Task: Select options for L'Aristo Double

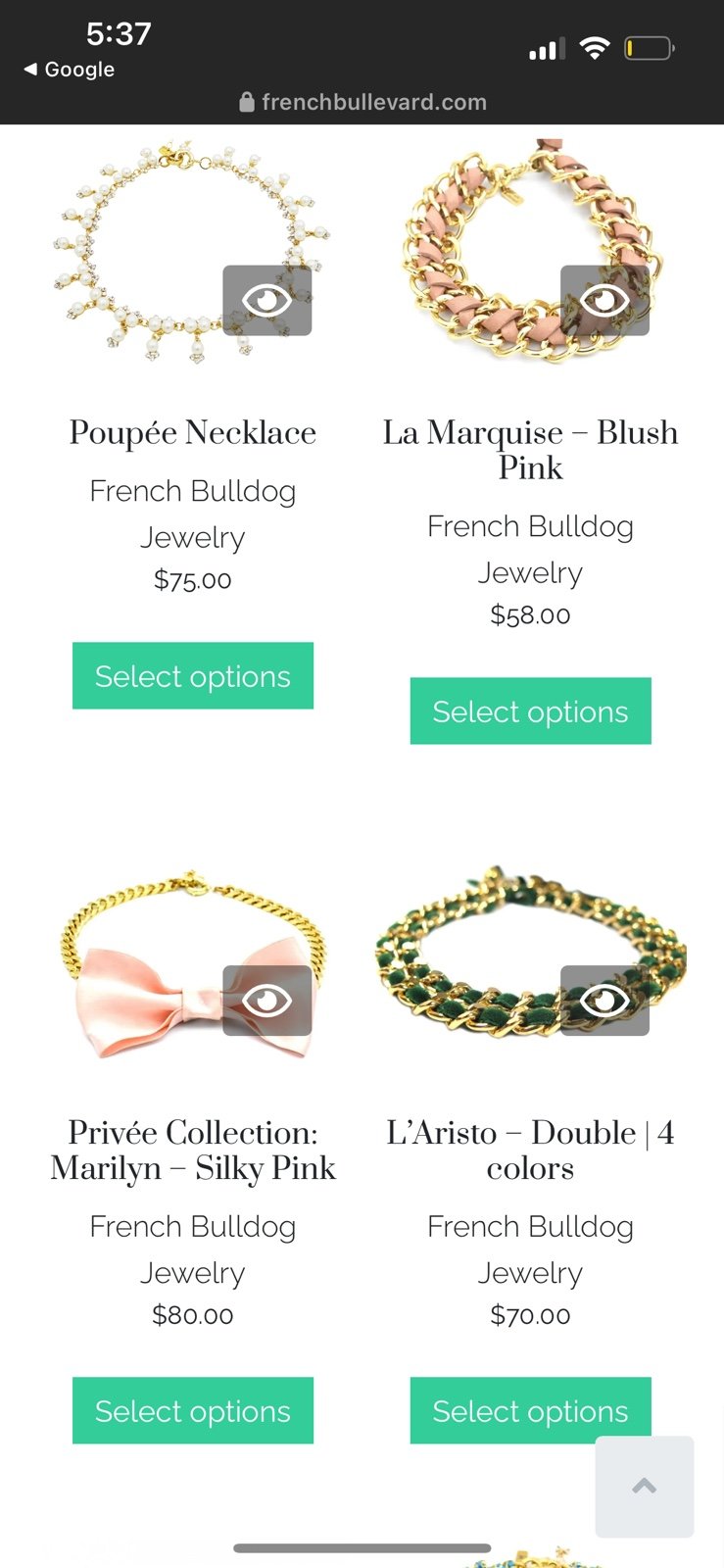Action: tap(530, 1410)
